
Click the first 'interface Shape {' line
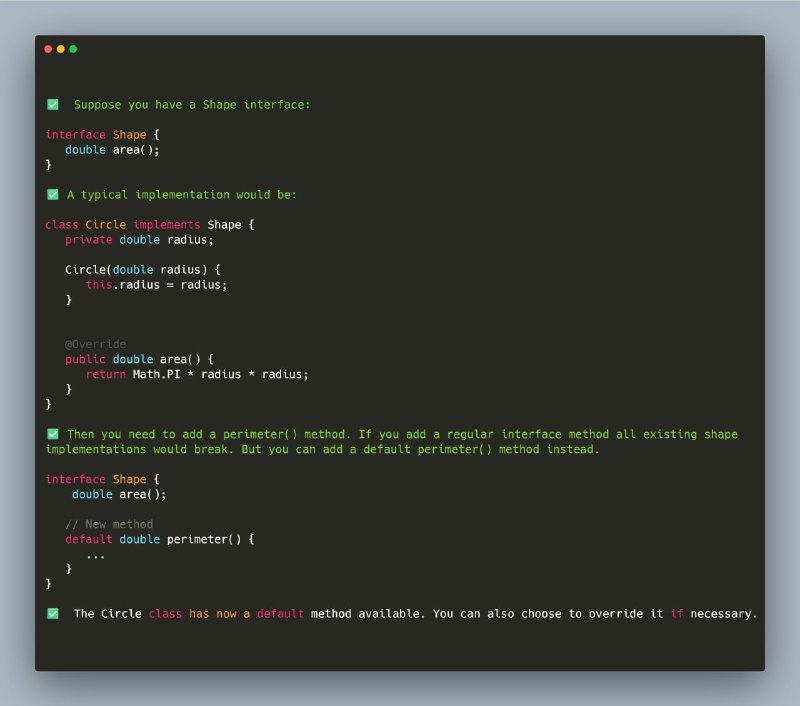(103, 135)
